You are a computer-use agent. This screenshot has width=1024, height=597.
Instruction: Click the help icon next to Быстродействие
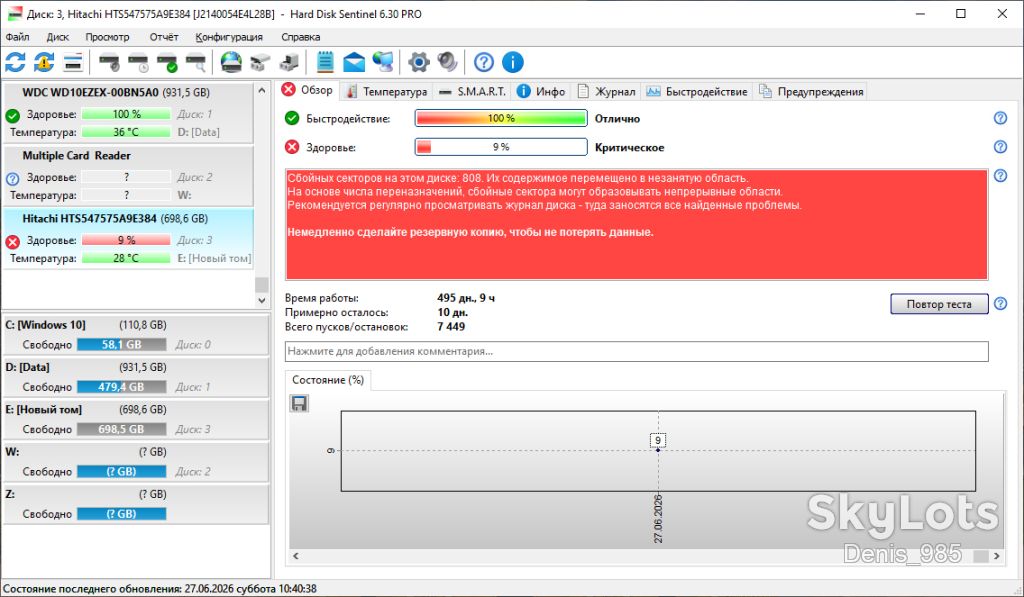click(1000, 118)
